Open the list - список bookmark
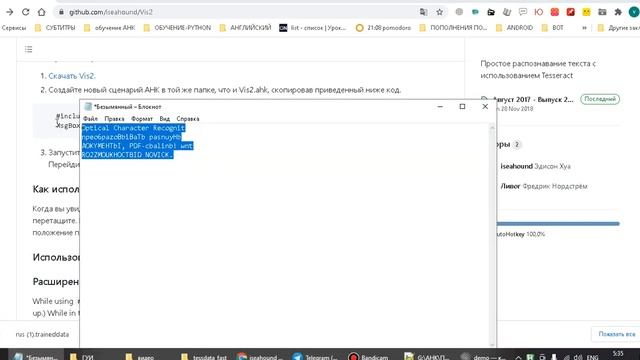Screen dimensions: 640x360 pyautogui.click(x=313, y=28)
